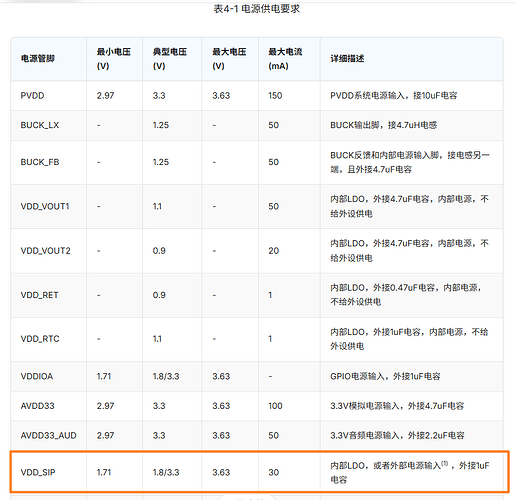This screenshot has width=516, height=500.
Task: Click the VDD_VOUT1 pin name cell
Action: coord(49,206)
